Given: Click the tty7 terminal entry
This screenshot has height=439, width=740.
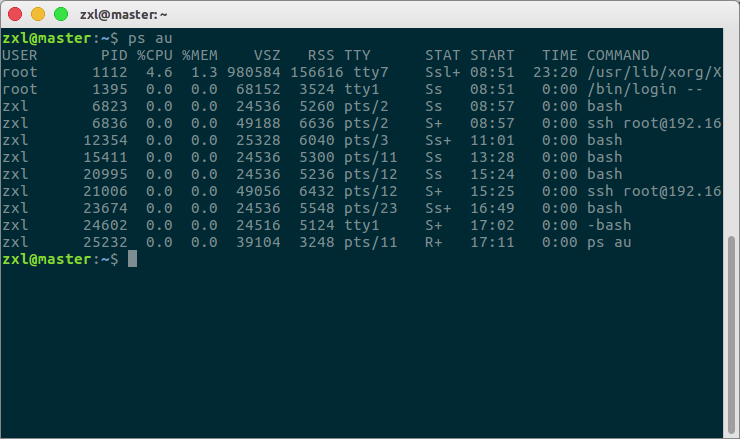Looking at the screenshot, I should [x=371, y=72].
